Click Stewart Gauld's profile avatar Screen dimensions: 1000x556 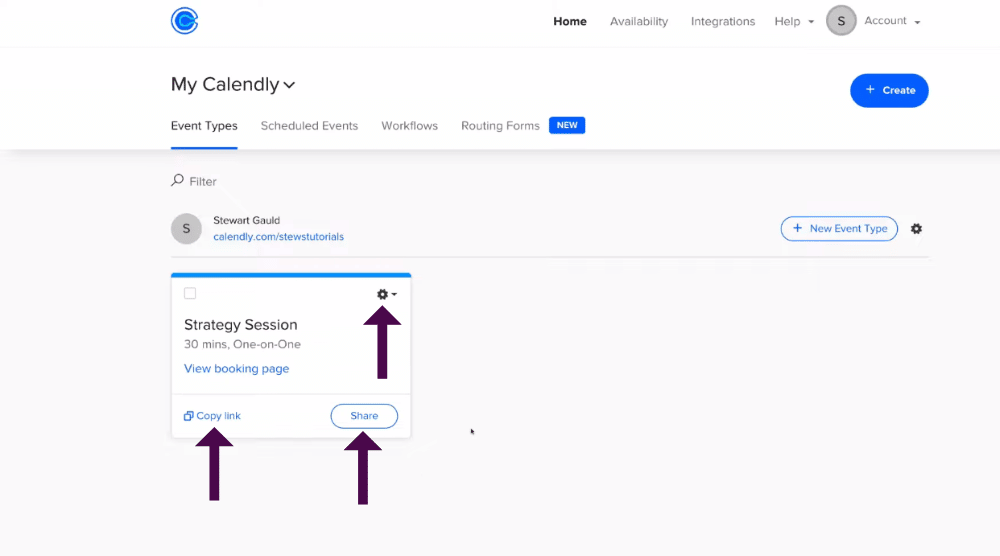[x=186, y=228]
